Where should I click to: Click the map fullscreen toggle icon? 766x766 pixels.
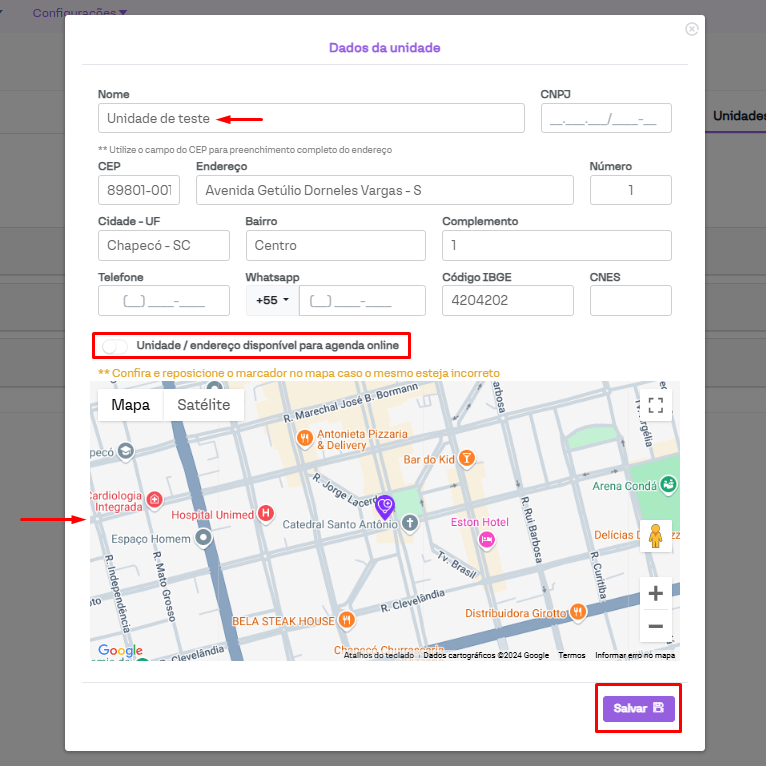pos(655,405)
